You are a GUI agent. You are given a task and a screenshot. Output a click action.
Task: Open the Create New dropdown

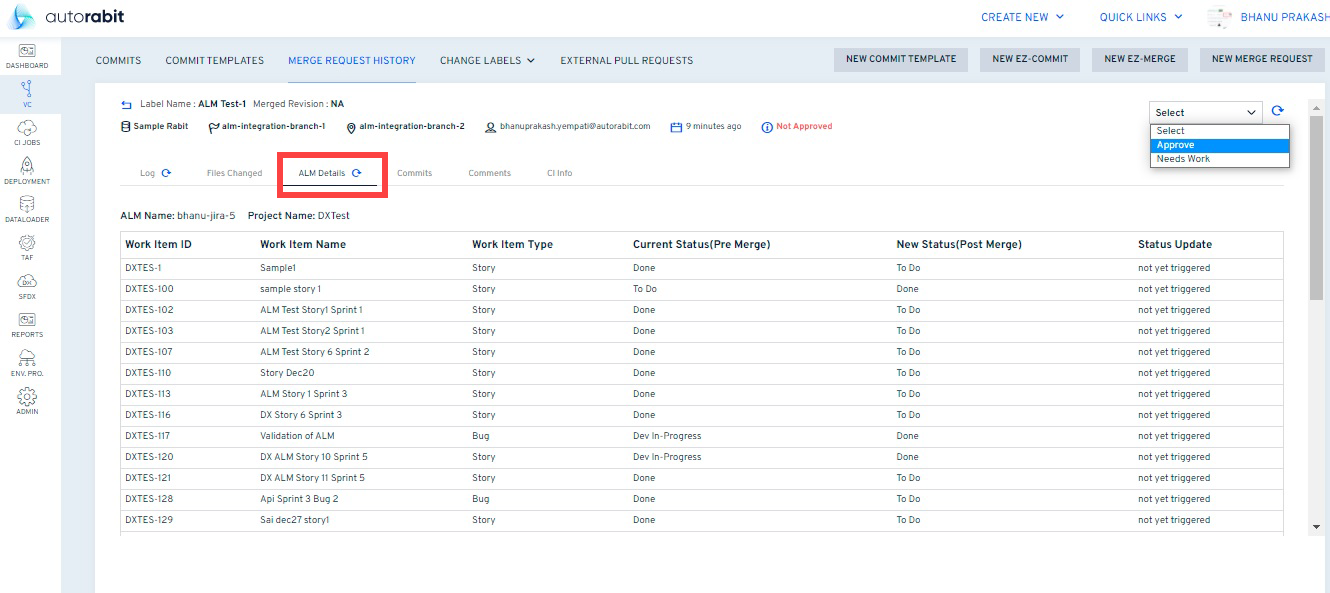(x=1022, y=17)
